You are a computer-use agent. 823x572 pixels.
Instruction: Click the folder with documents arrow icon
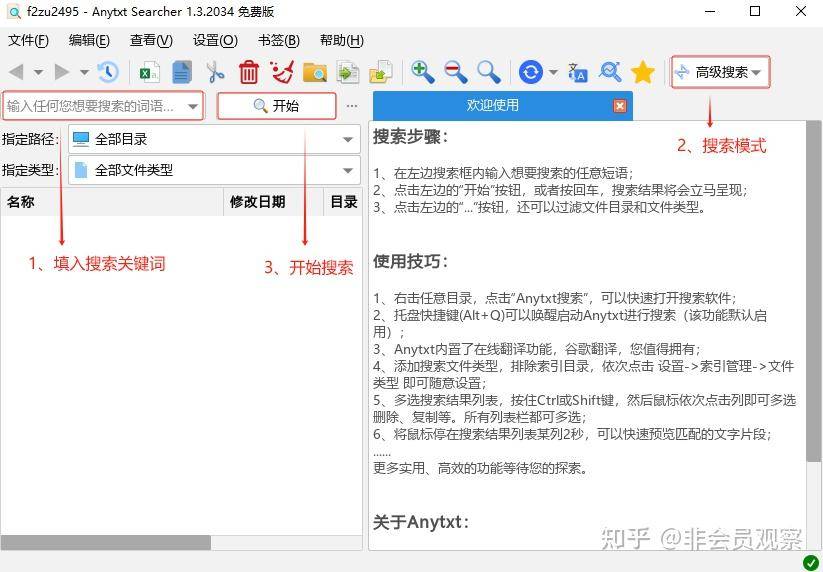point(381,72)
